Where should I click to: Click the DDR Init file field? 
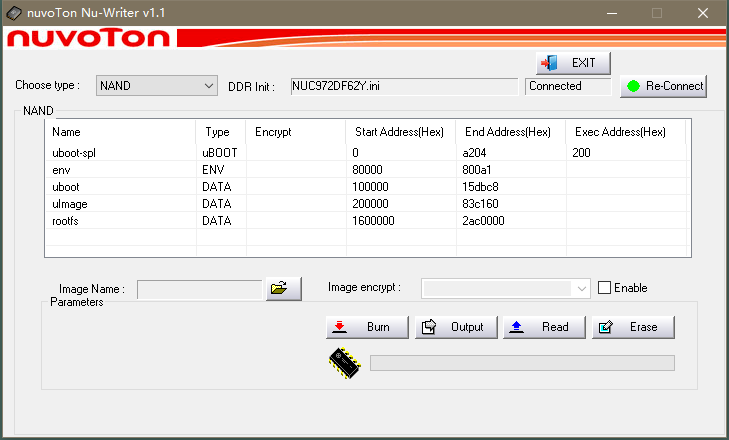404,86
